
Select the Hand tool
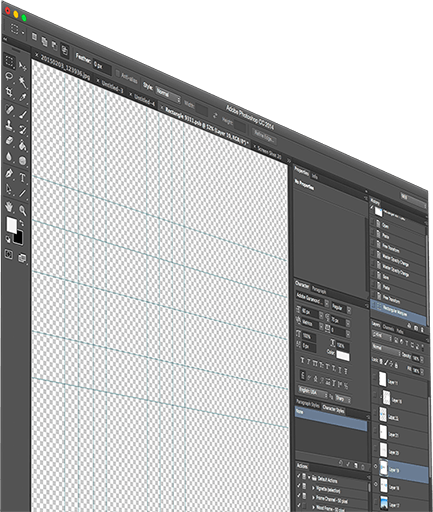(9, 207)
